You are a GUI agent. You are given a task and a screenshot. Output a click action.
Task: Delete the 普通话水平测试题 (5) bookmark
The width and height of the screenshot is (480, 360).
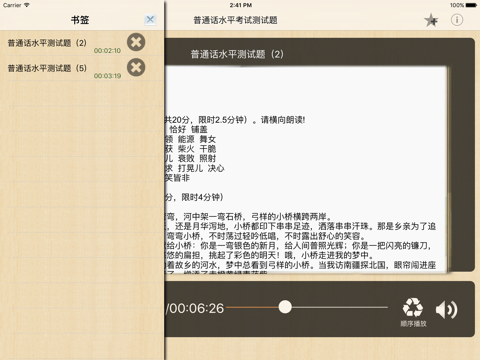(136, 67)
